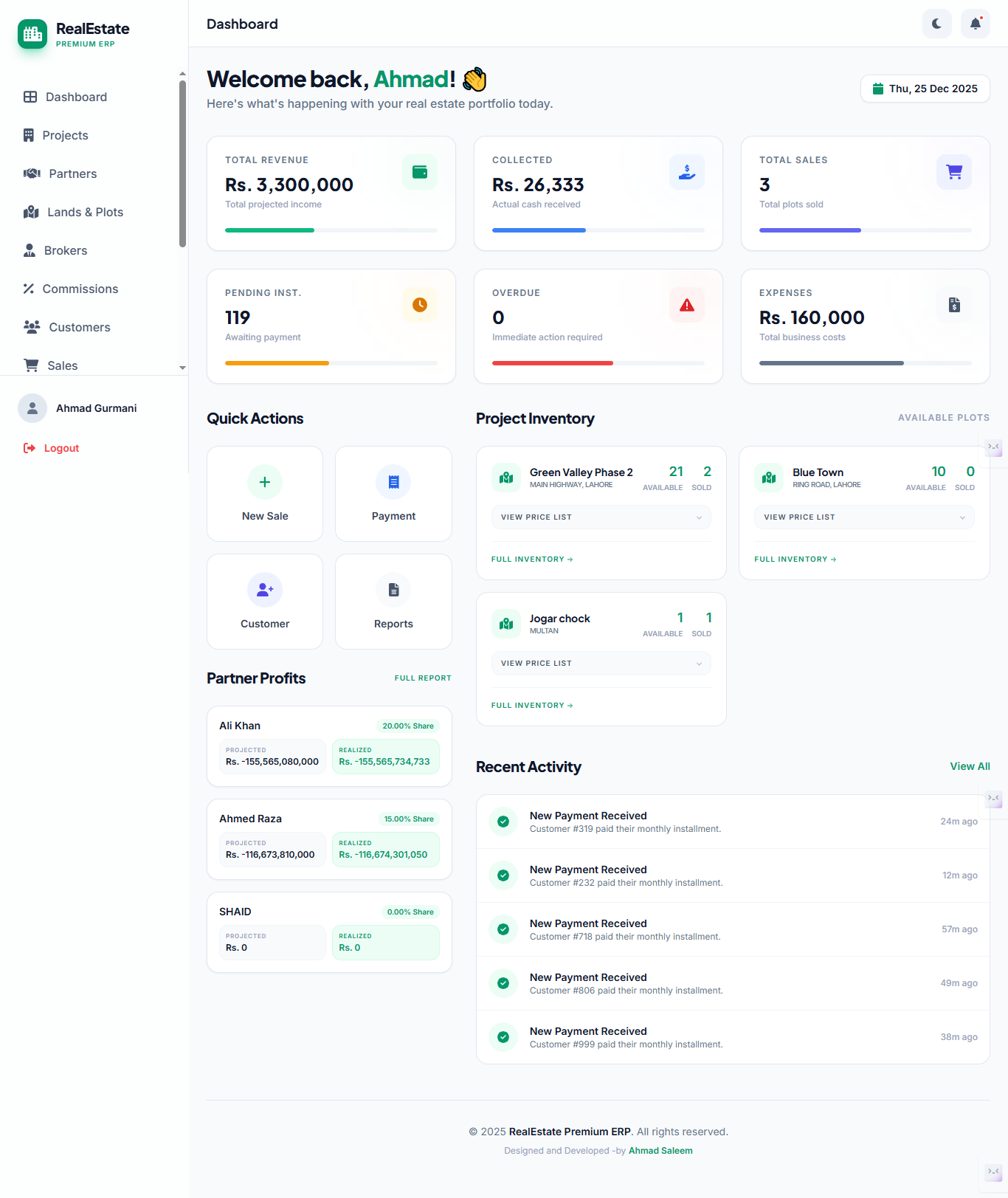Click the check icon for Customer #806 payment
Screen dimensions: 1008x1198
[503, 983]
